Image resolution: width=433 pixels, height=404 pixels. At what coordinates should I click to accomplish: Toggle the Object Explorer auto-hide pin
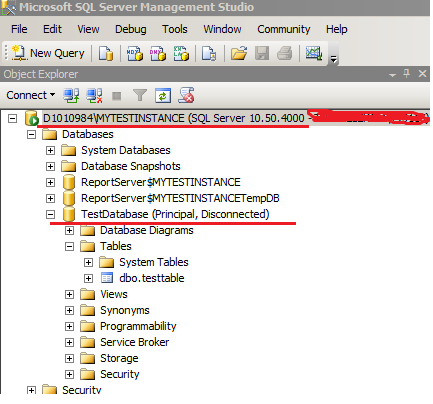click(407, 73)
